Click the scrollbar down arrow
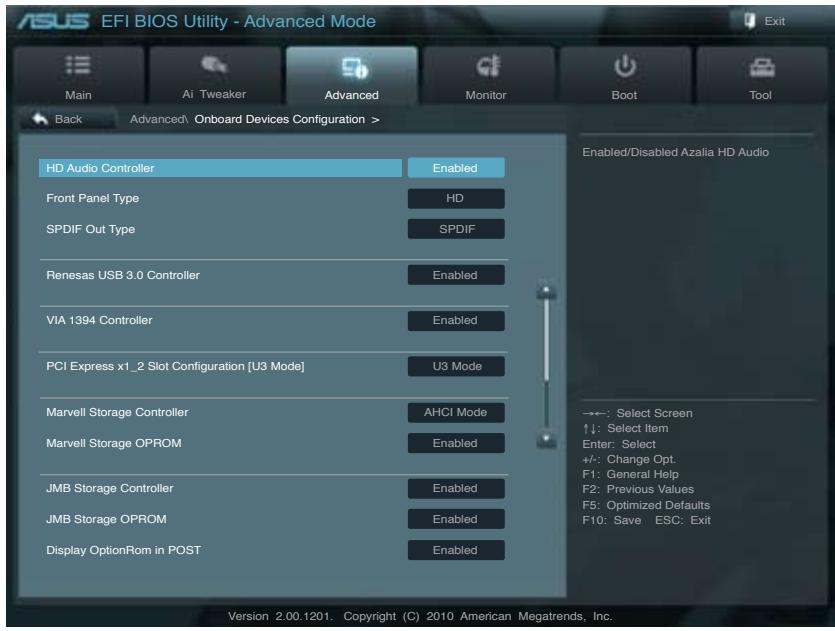 click(x=546, y=439)
